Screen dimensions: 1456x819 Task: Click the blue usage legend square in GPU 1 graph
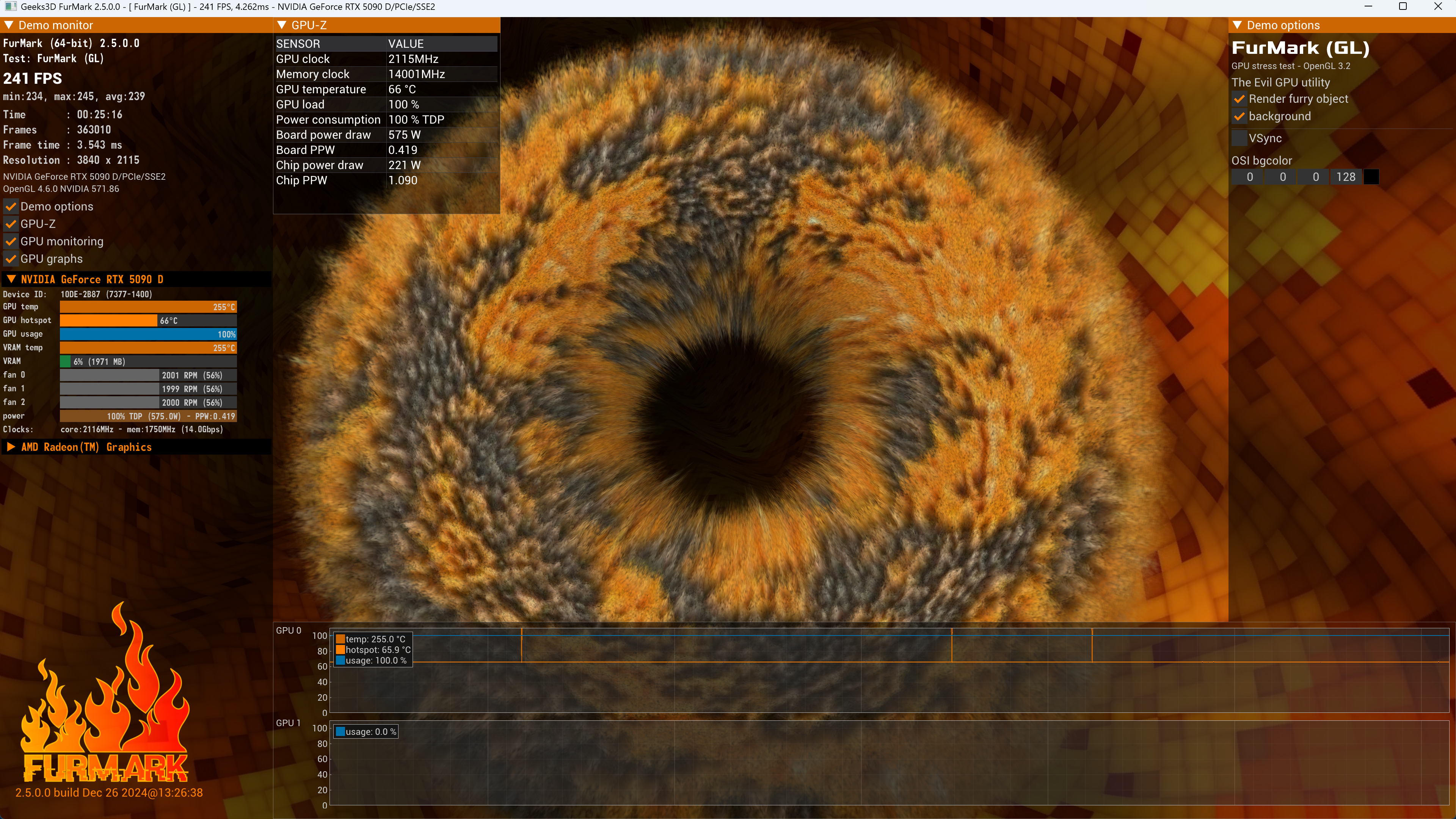coord(340,731)
